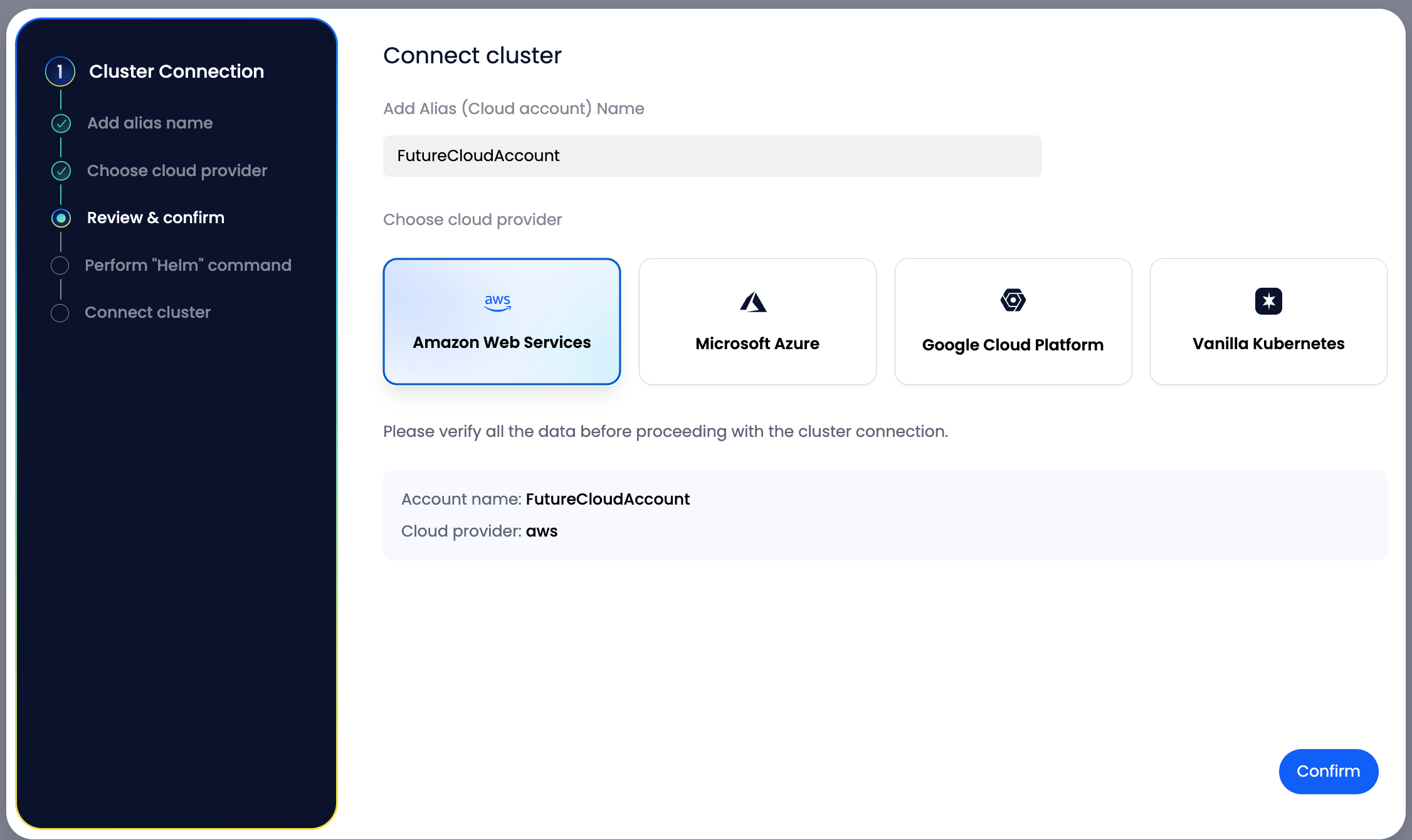Click the step number 1 circle icon
The width and height of the screenshot is (1412, 840).
tap(60, 71)
